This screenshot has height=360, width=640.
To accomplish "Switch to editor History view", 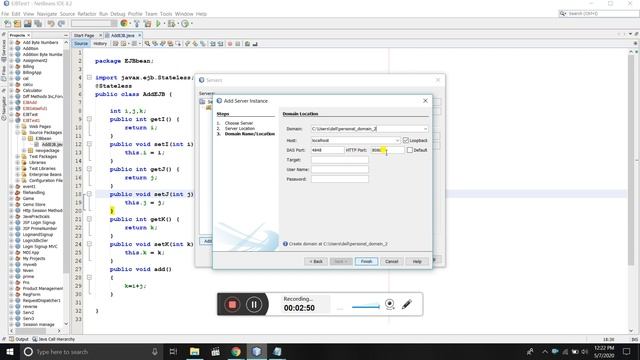I will (x=100, y=44).
